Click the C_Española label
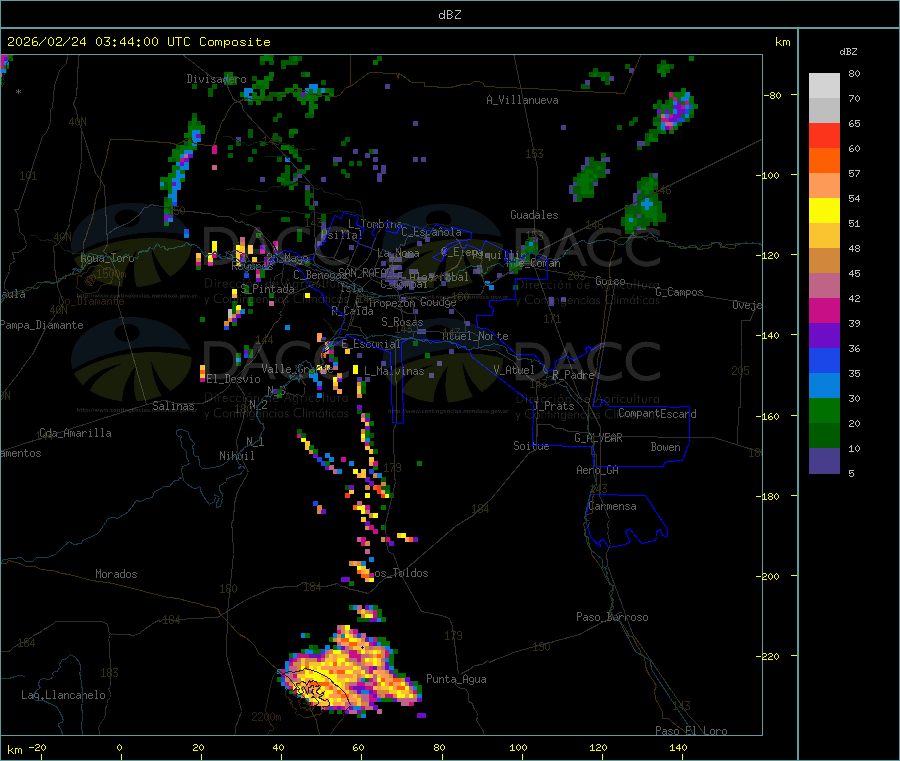Viewport: 900px width, 761px height. pyautogui.click(x=431, y=232)
